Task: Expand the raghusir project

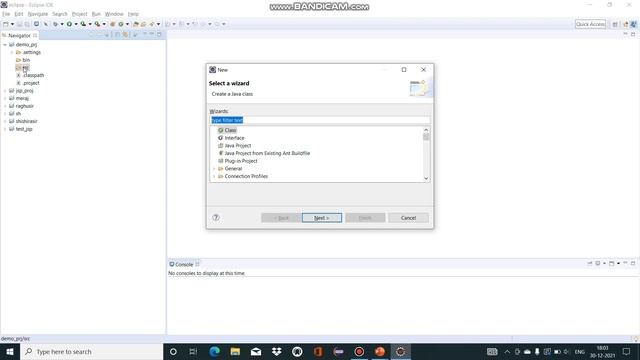Action: pyautogui.click(x=5, y=106)
